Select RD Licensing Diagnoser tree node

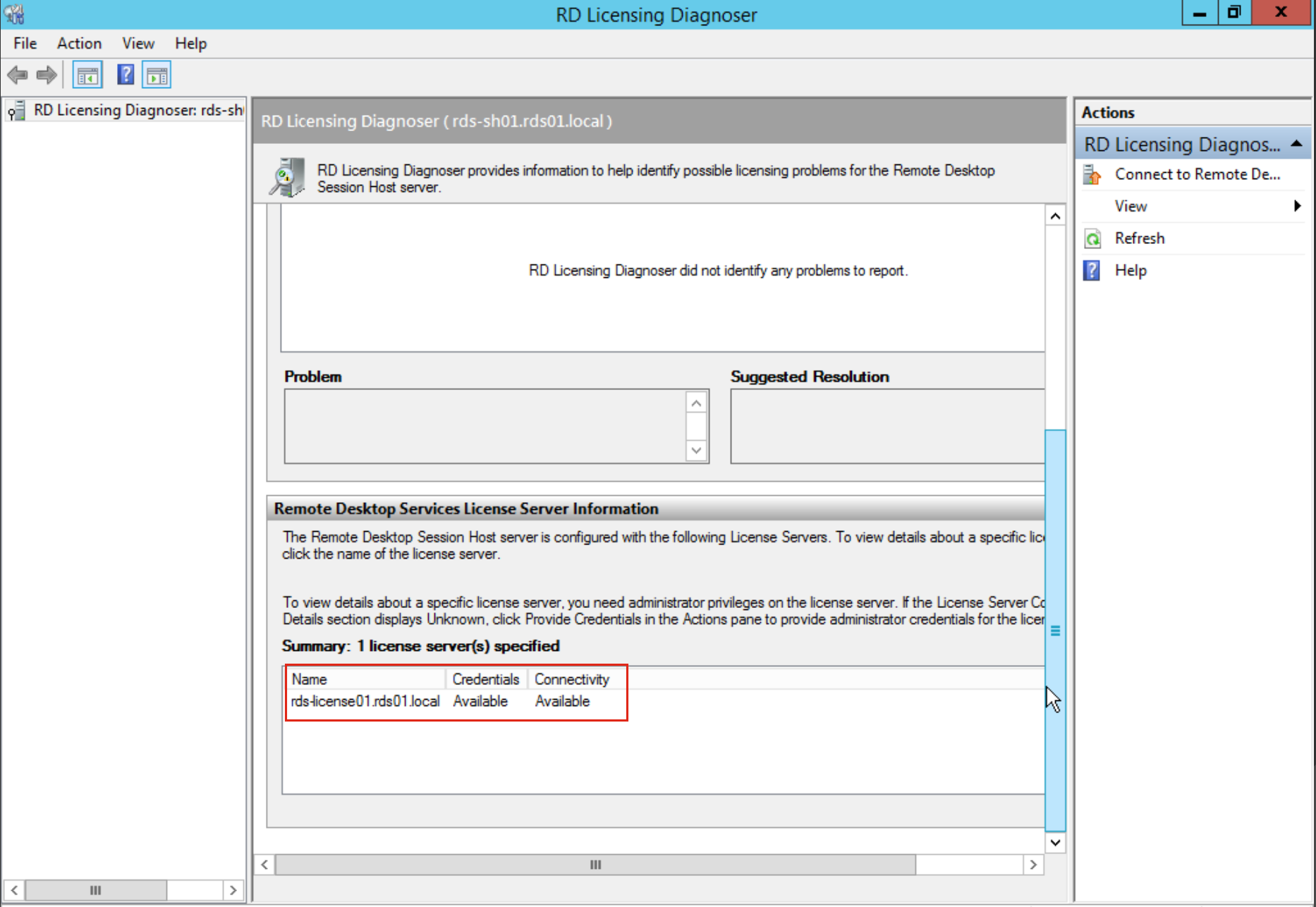coord(138,110)
